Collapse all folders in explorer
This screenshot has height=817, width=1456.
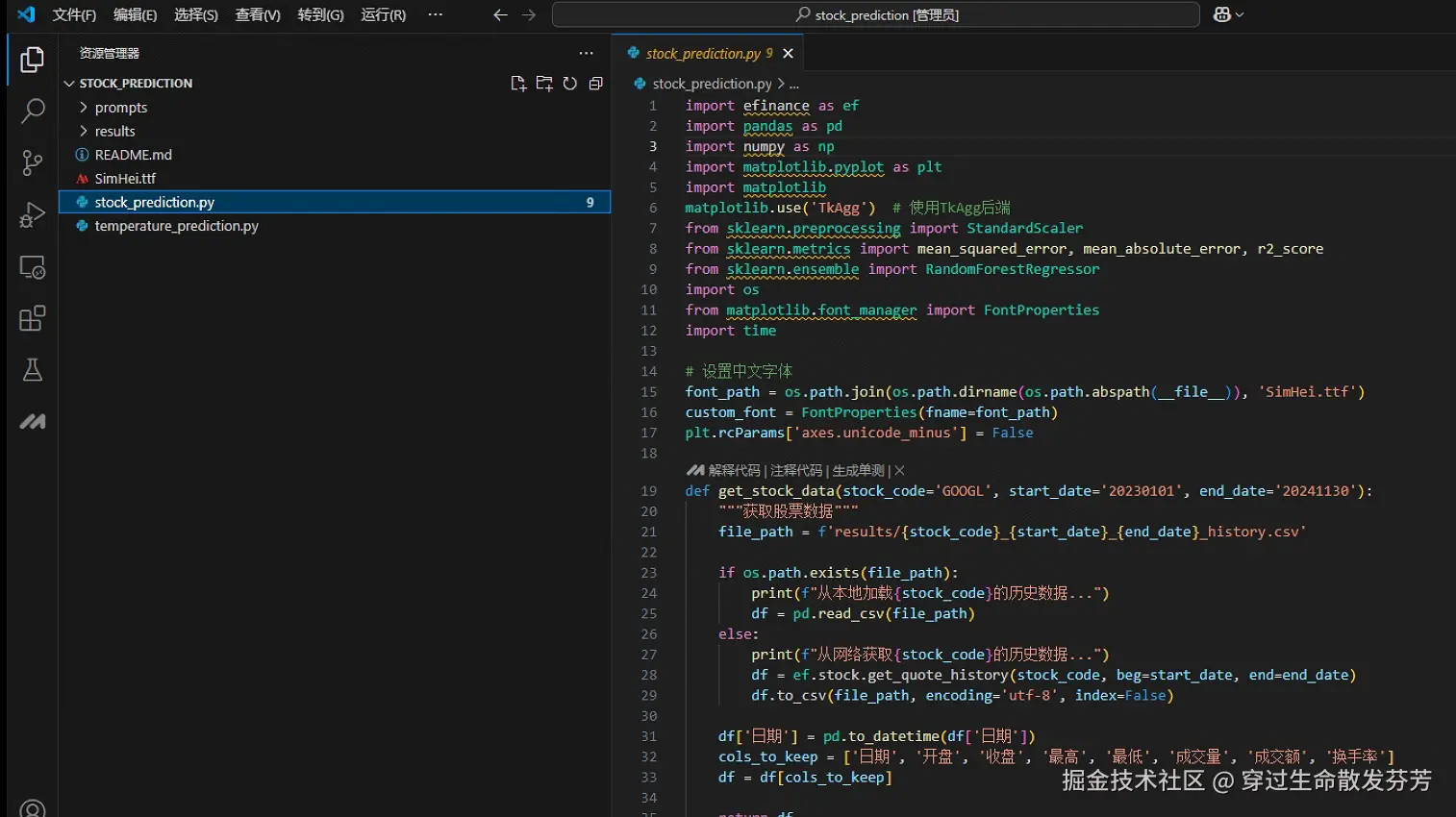tap(596, 84)
